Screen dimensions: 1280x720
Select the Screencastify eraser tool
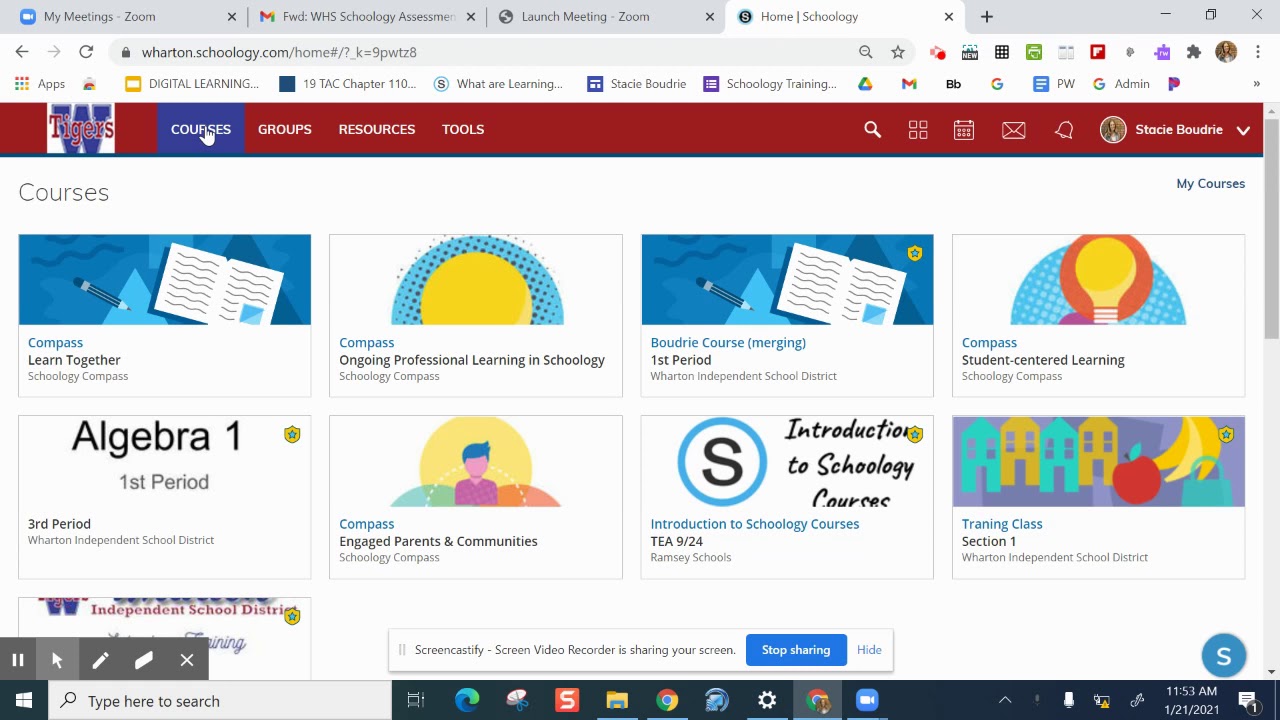[x=143, y=660]
